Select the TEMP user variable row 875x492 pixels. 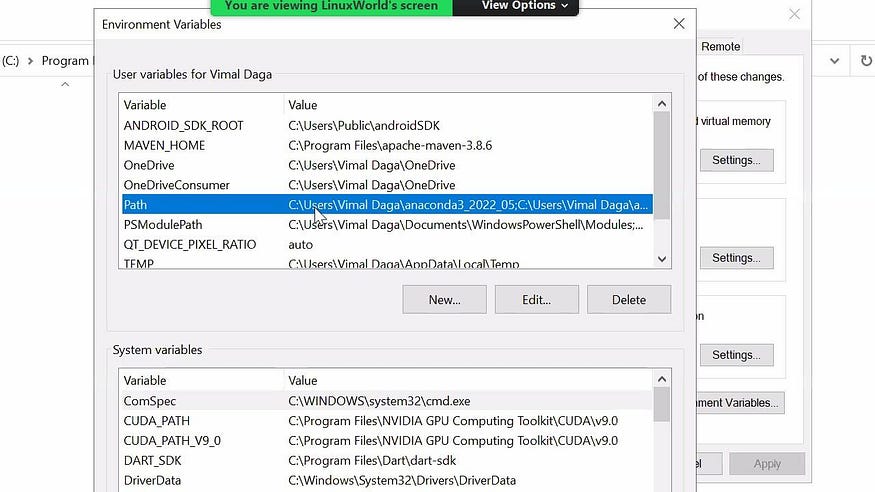[387, 263]
